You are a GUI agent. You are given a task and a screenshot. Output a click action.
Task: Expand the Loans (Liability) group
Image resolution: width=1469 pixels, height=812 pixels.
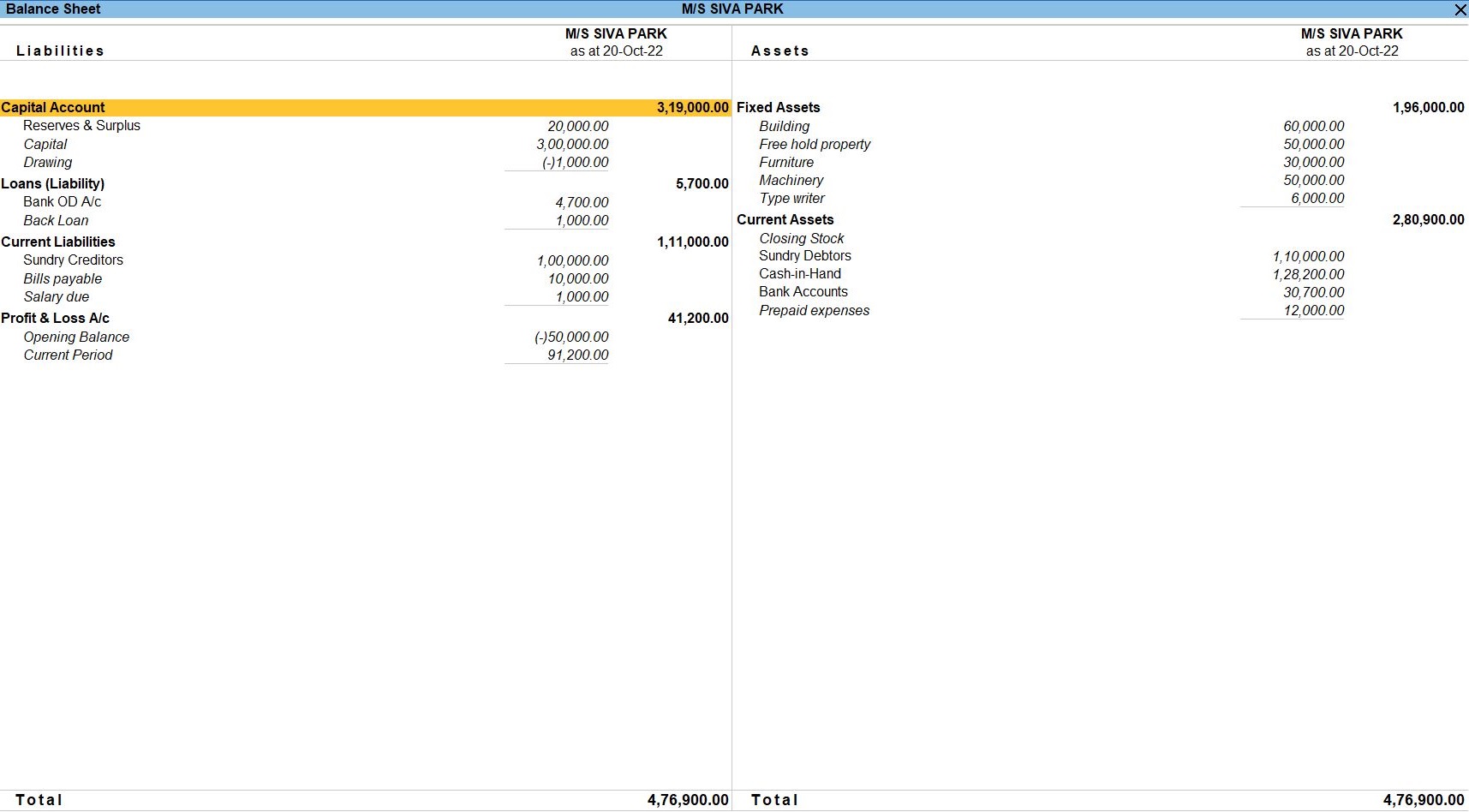tap(53, 183)
